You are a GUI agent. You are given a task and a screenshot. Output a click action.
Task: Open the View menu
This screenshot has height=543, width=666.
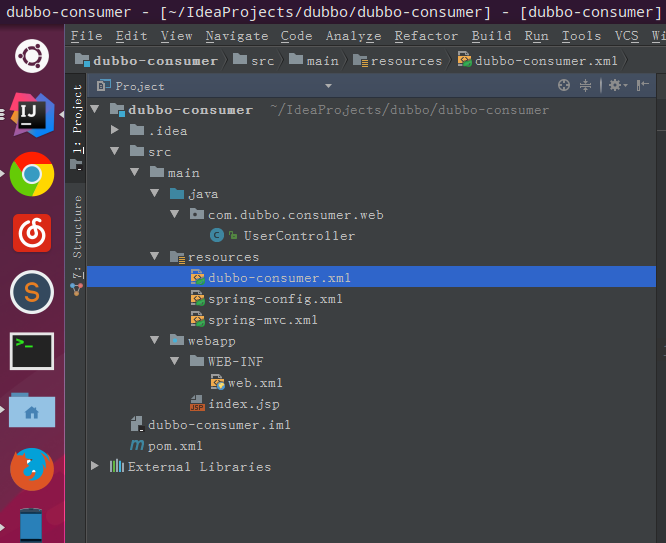coord(176,36)
